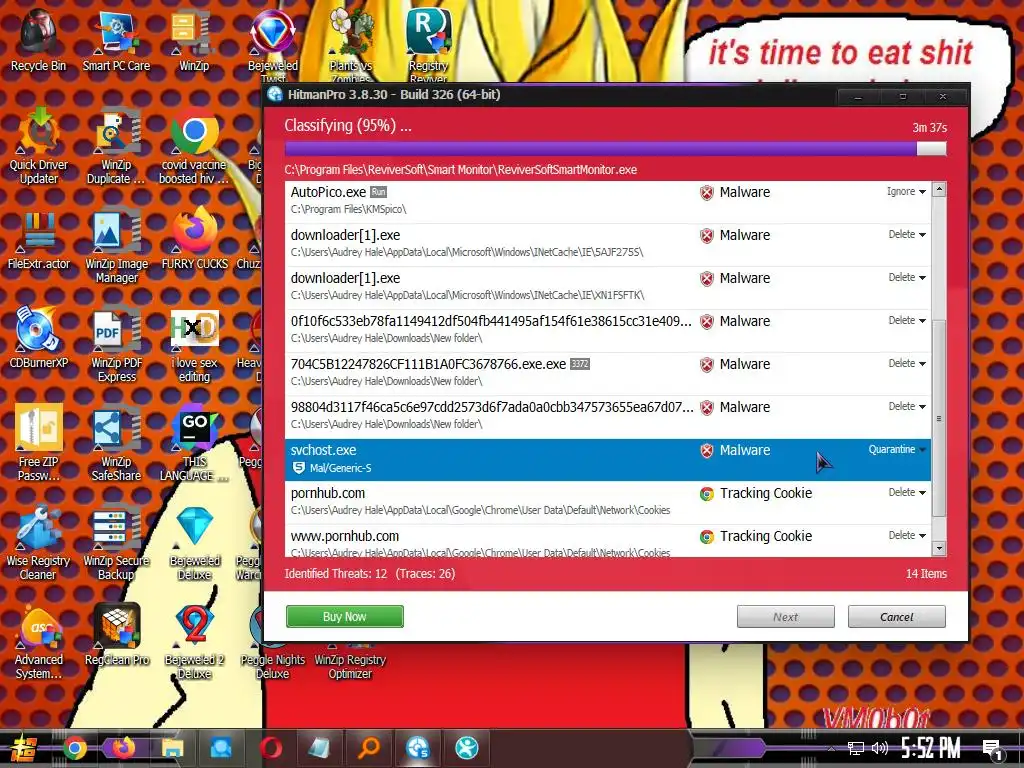Open Delete dropdown for www.pornhub.com cookie
The width and height of the screenshot is (1024, 768).
[907, 536]
